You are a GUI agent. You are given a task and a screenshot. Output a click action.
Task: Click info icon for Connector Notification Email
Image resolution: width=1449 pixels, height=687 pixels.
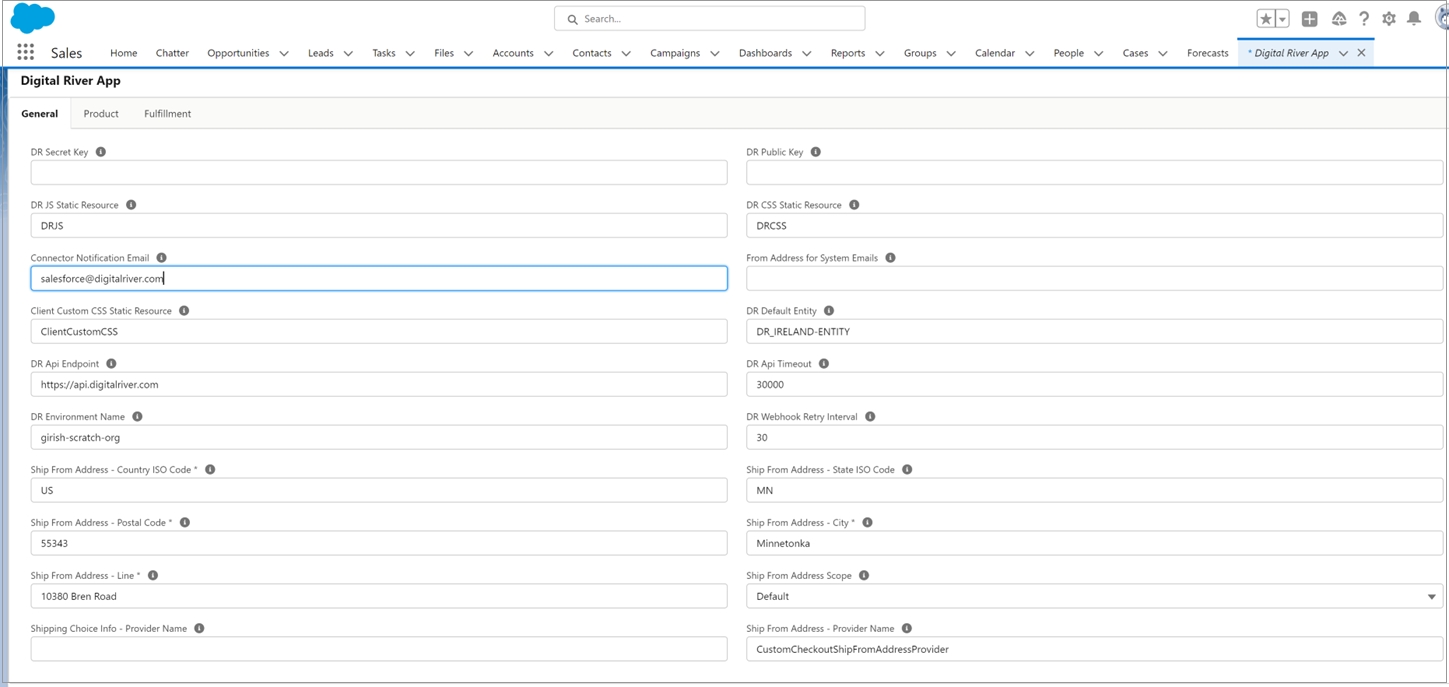coord(162,258)
